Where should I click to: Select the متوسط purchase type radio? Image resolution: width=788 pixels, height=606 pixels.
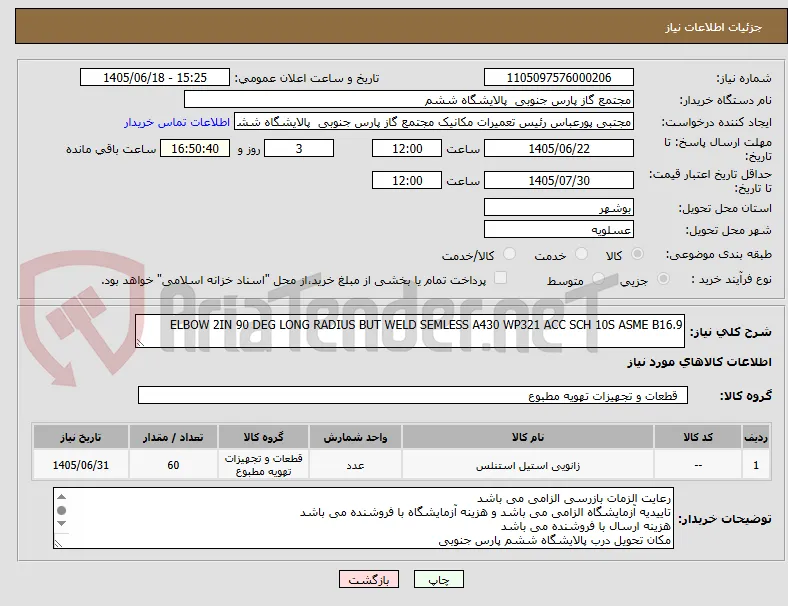click(598, 278)
